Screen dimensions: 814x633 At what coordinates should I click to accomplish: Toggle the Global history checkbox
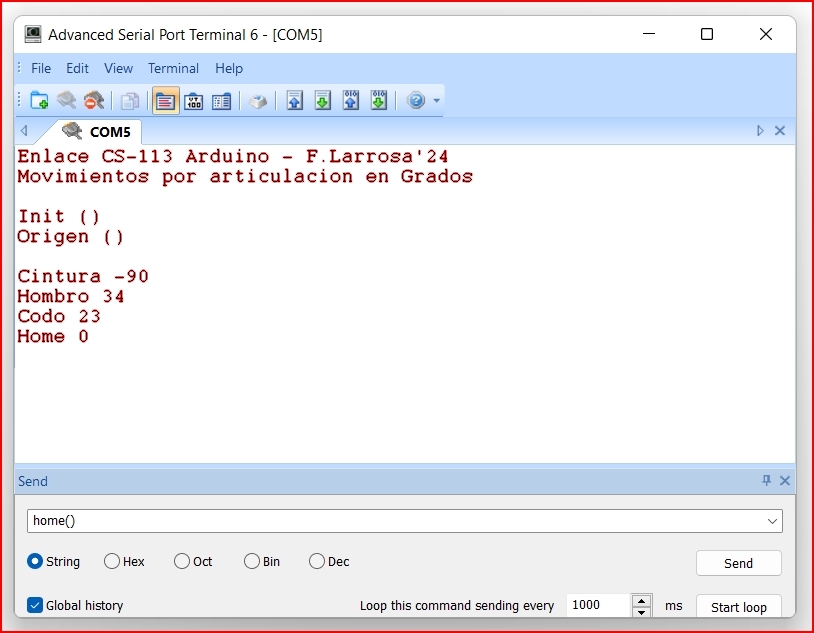tap(35, 605)
